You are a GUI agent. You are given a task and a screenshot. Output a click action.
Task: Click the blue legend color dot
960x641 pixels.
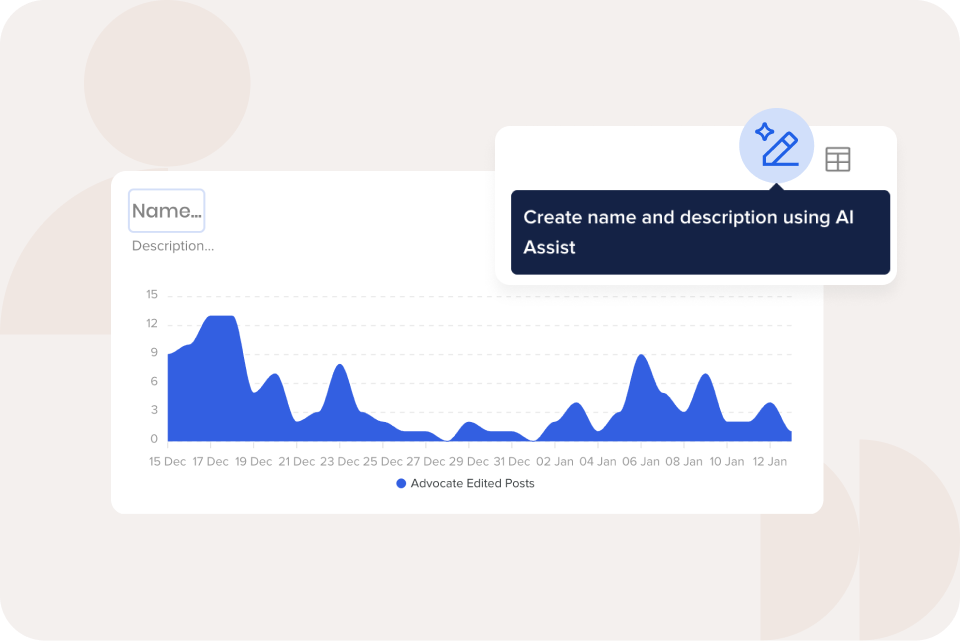(x=401, y=483)
